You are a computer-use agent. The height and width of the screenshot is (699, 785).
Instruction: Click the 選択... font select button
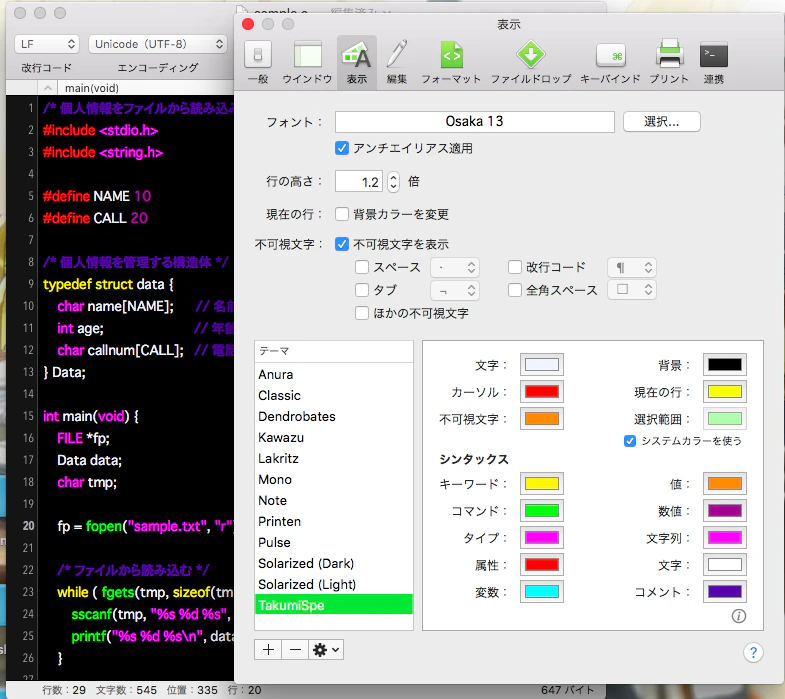tap(661, 122)
